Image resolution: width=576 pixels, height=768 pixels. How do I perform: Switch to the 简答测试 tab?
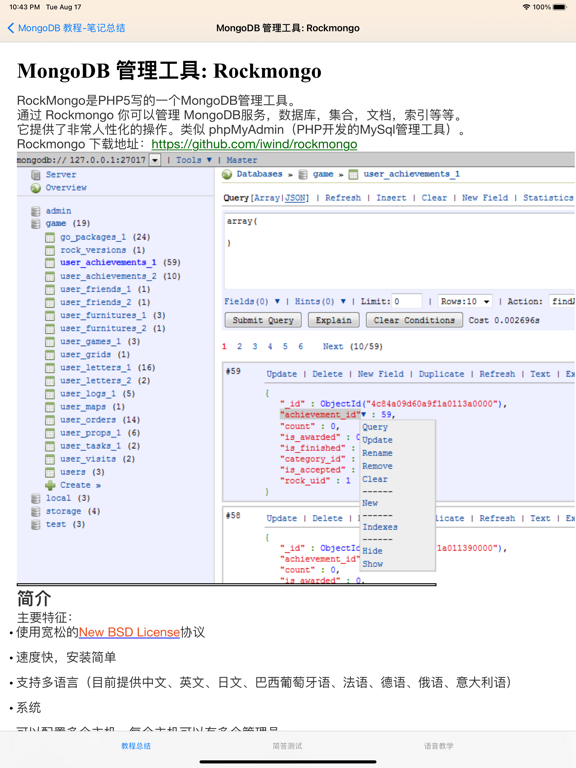click(x=287, y=746)
